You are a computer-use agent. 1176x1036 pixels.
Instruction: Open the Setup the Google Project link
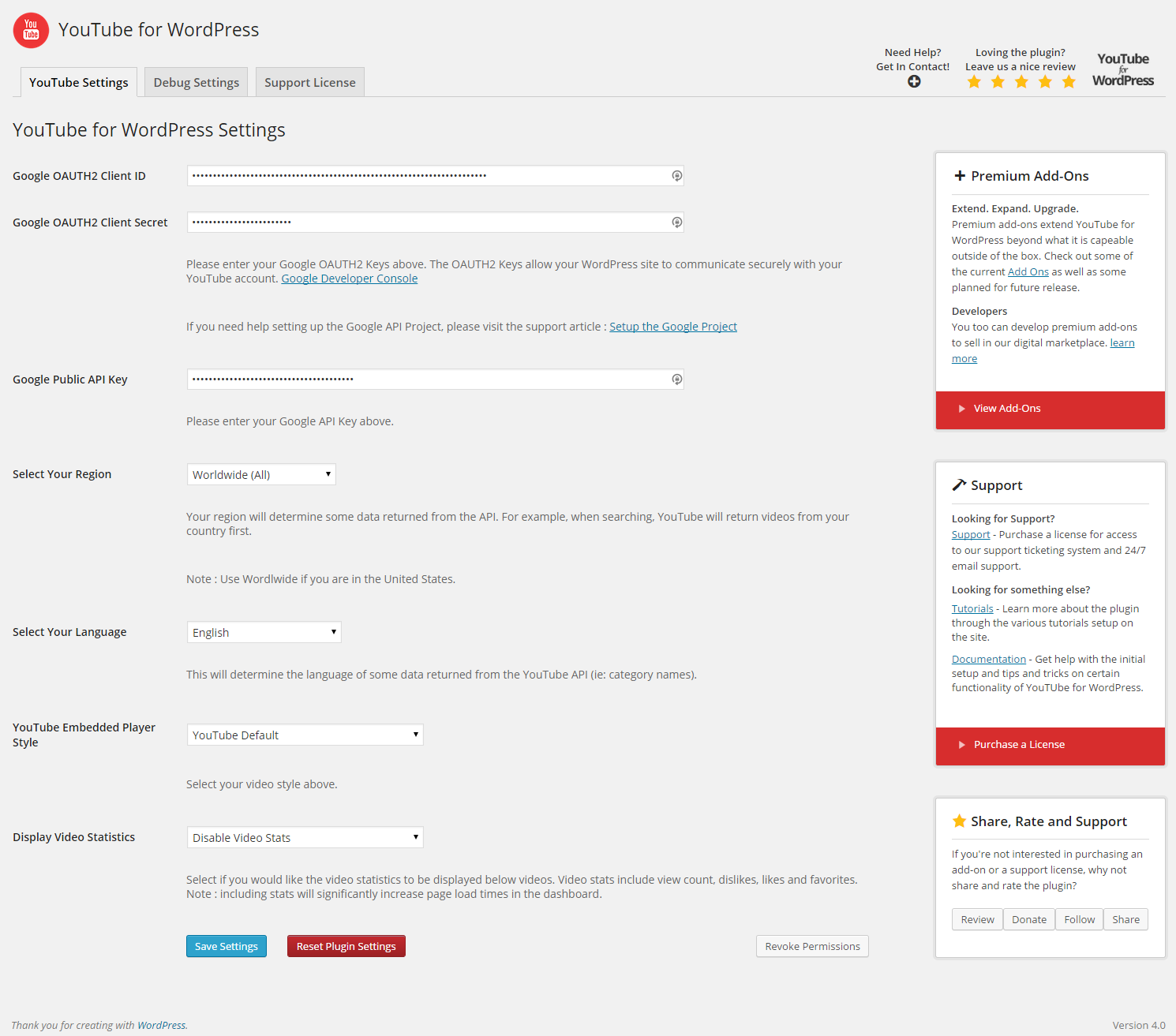[x=673, y=327]
